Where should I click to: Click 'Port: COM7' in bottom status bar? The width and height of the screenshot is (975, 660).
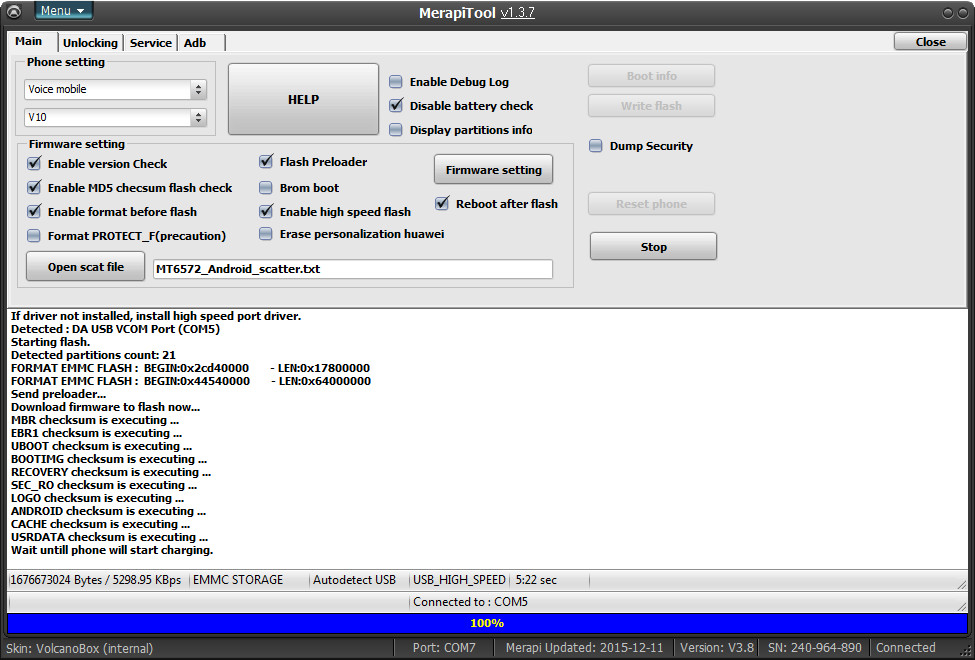pyautogui.click(x=444, y=648)
